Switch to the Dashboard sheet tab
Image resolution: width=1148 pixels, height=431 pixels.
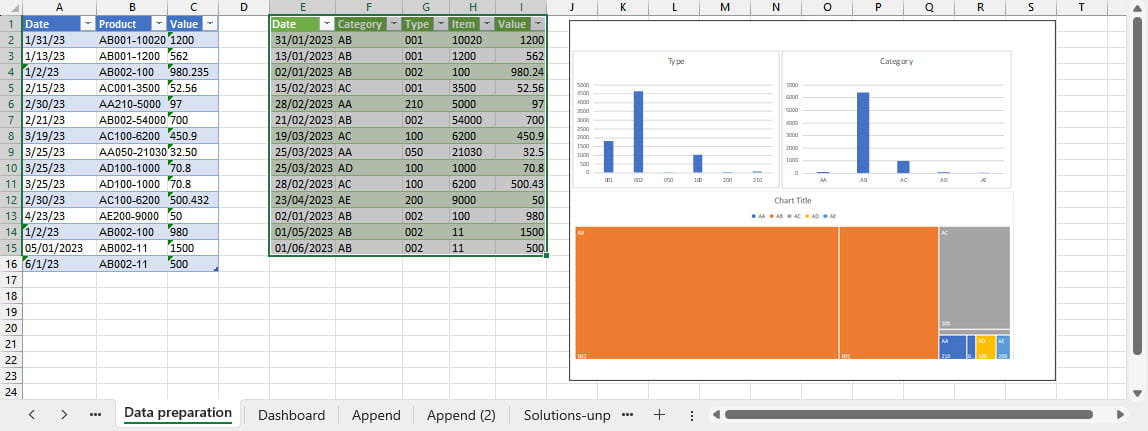[291, 415]
